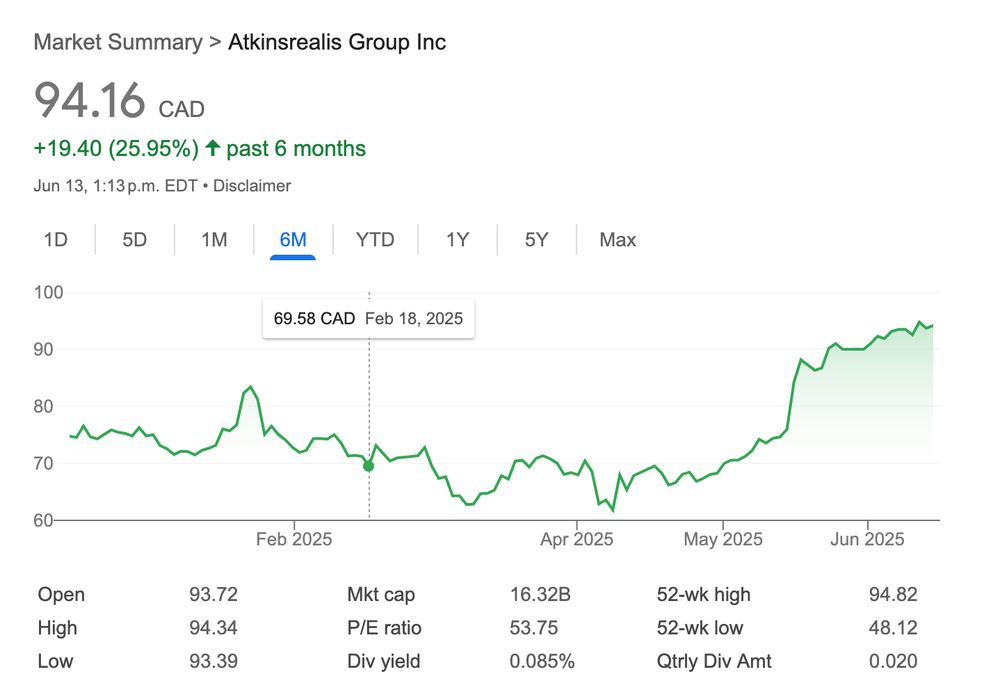Click the Mkt cap label

(x=379, y=595)
